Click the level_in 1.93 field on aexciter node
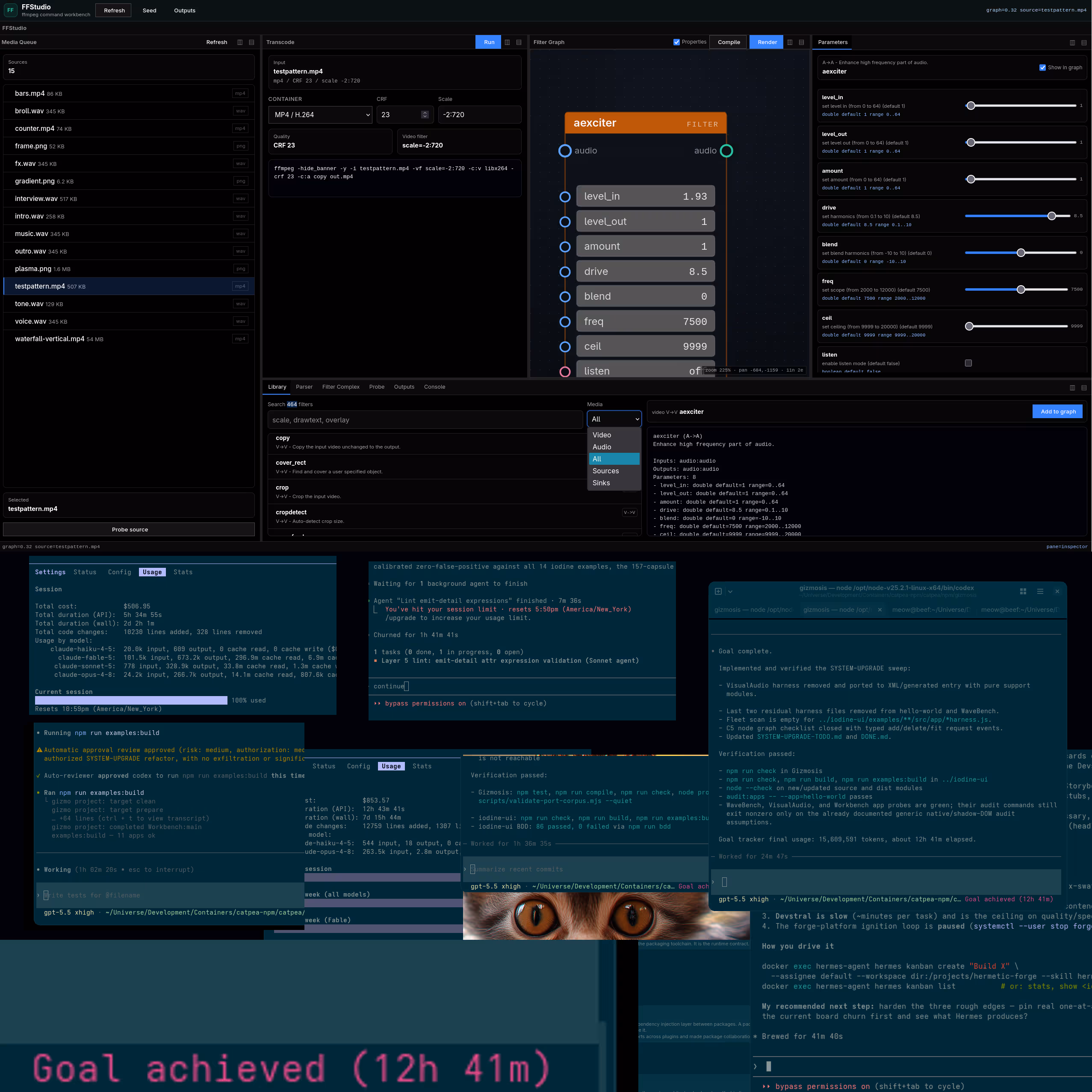The height and width of the screenshot is (1092, 1092). tap(645, 196)
